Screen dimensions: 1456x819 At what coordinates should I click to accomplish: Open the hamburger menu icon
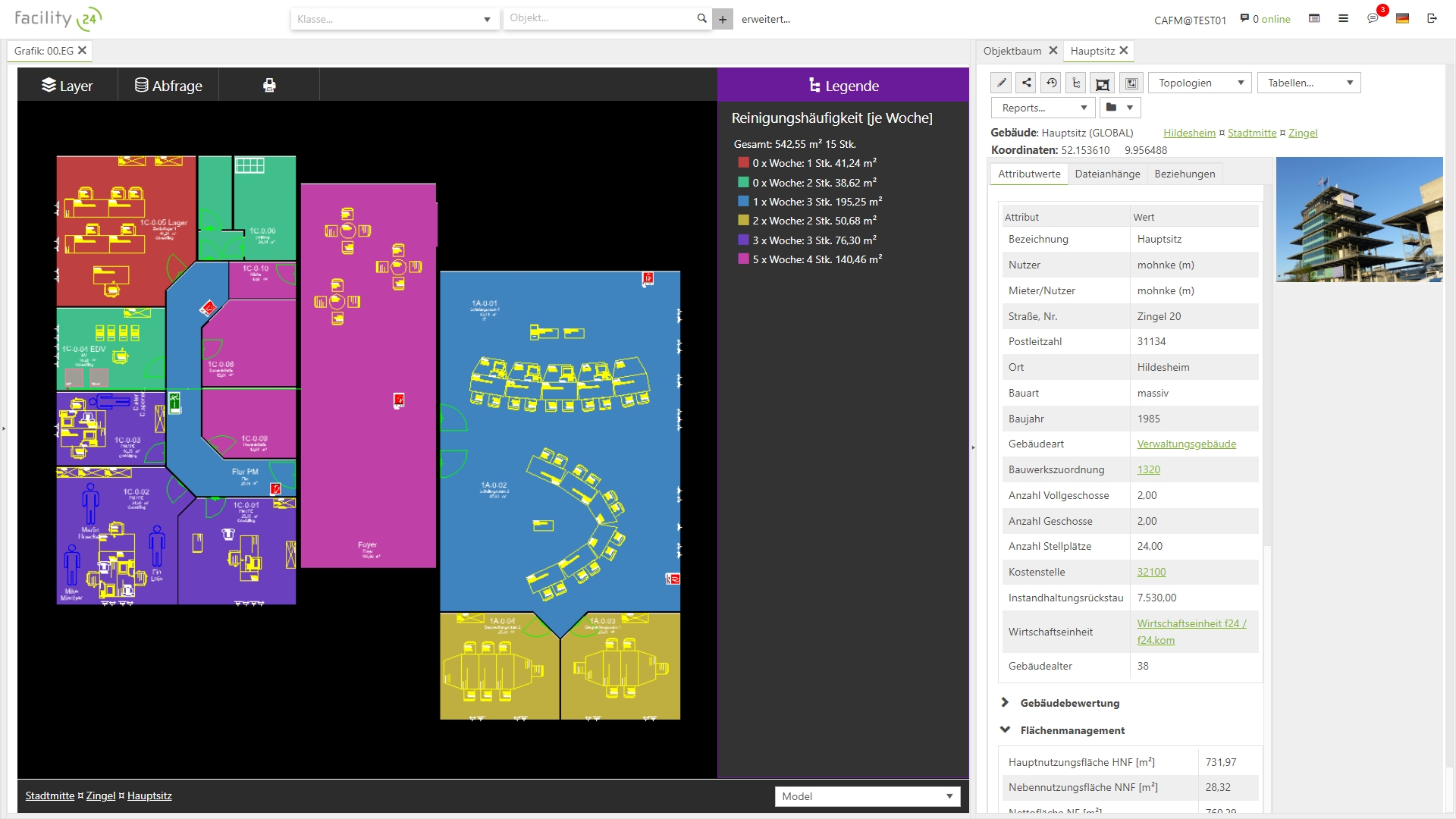click(x=1343, y=18)
